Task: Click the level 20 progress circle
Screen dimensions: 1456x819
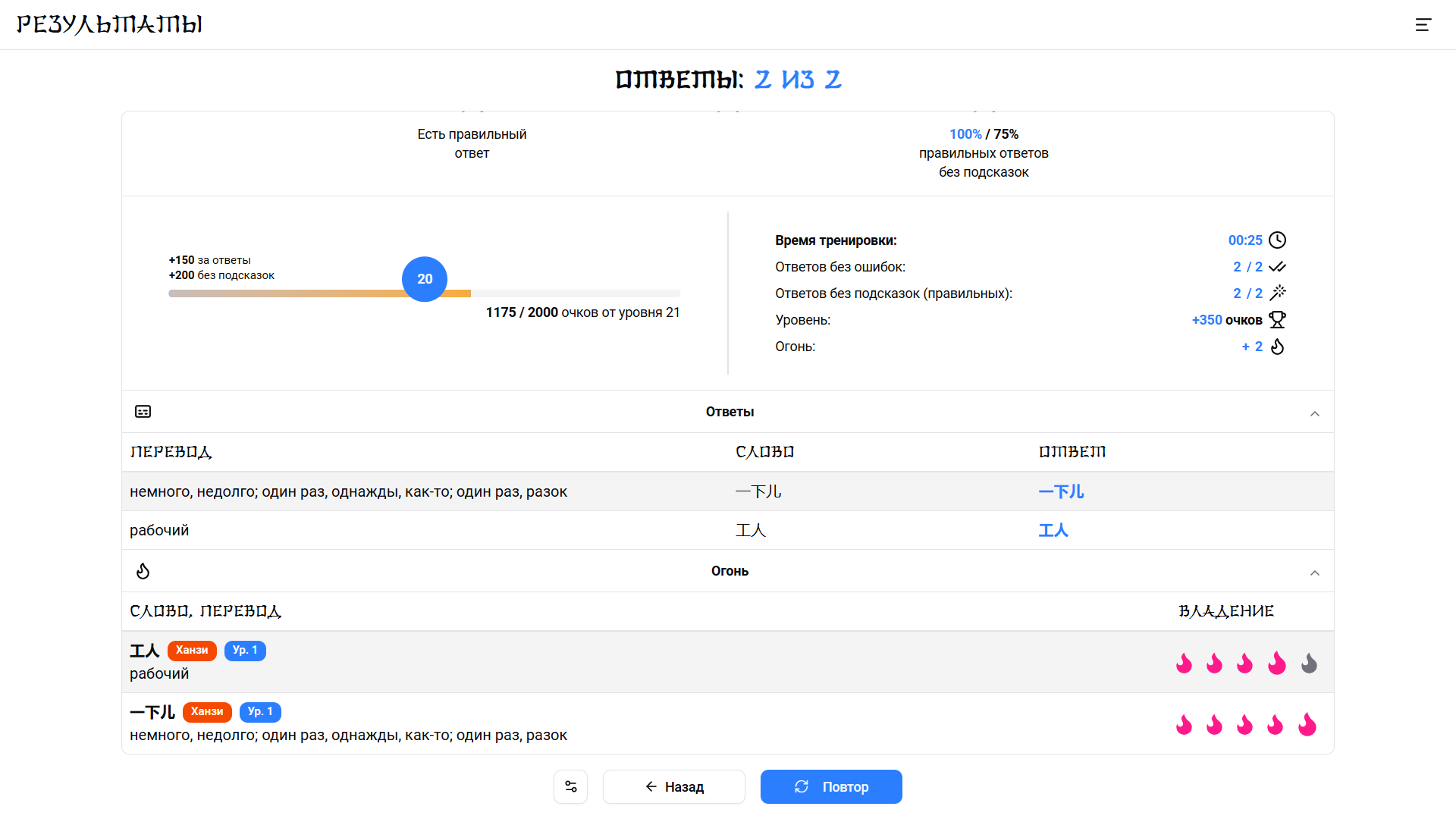Action: 424,279
